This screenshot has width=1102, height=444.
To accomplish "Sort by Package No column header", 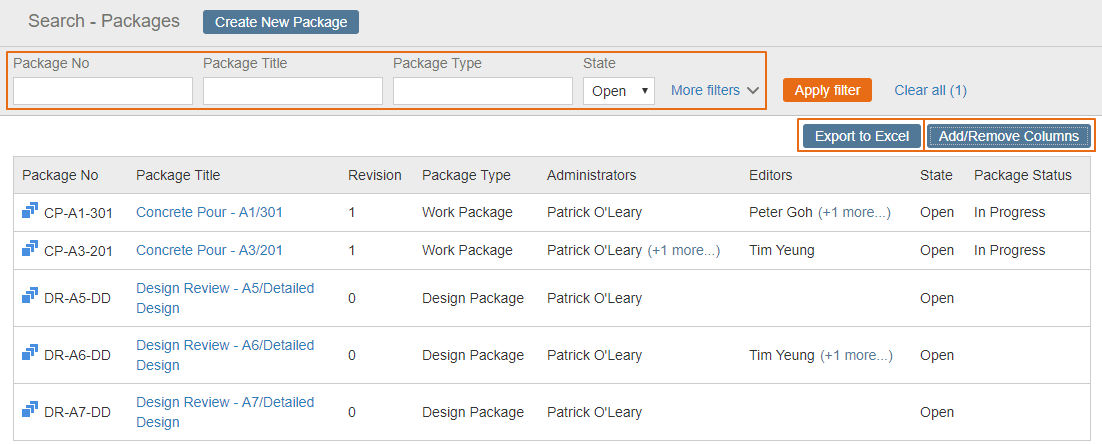I will 60,175.
